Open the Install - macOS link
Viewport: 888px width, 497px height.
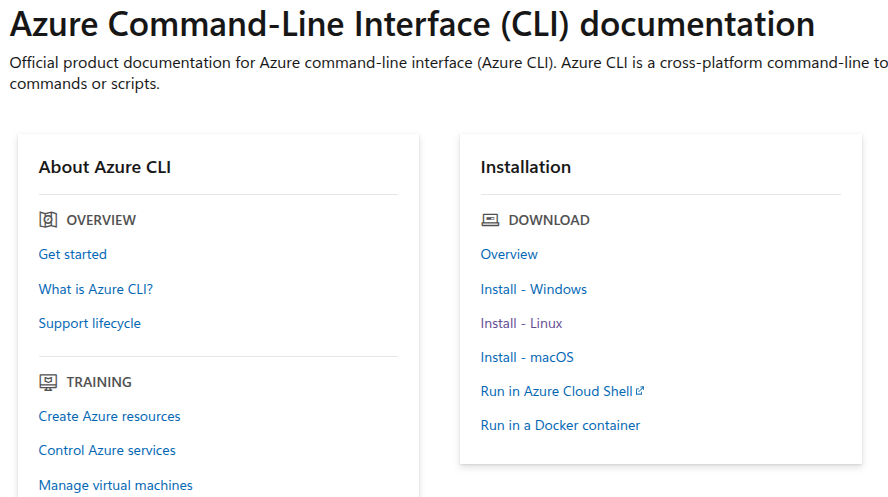click(527, 357)
